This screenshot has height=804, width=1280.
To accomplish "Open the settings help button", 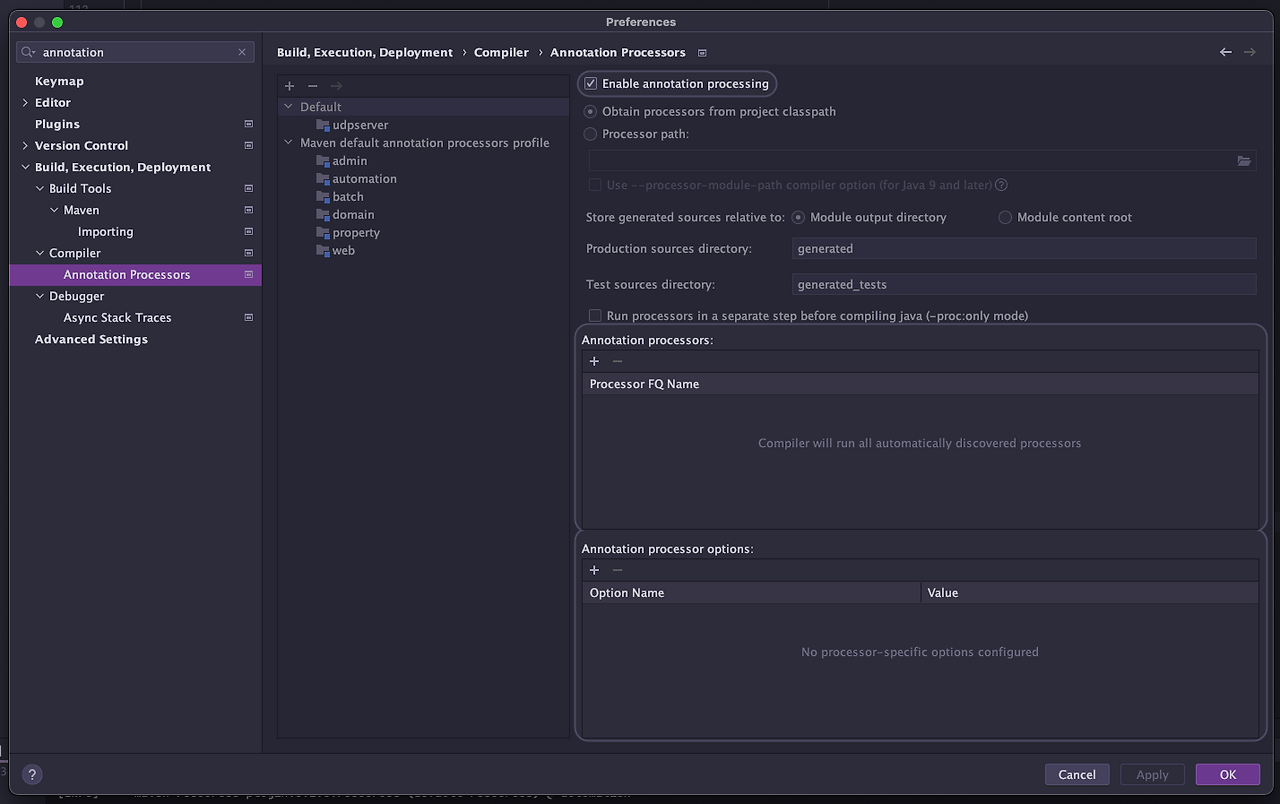I will (31, 774).
